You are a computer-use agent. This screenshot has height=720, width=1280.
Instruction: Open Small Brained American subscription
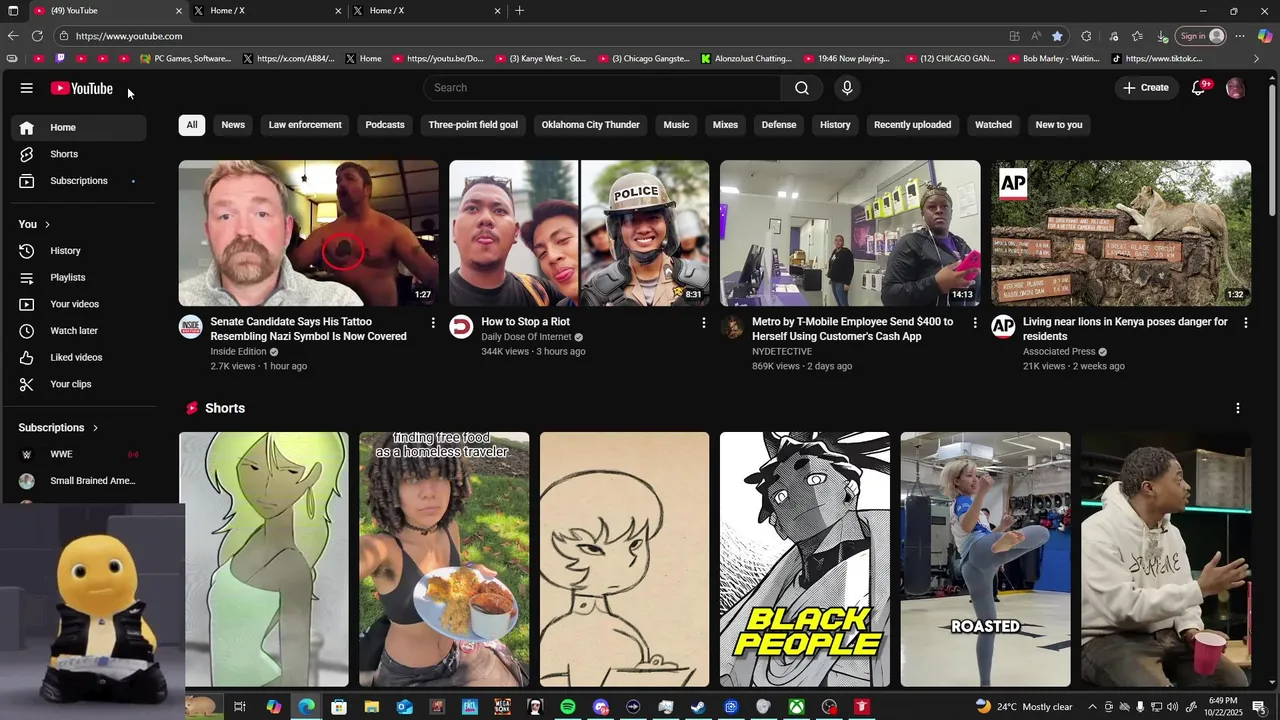[x=78, y=481]
